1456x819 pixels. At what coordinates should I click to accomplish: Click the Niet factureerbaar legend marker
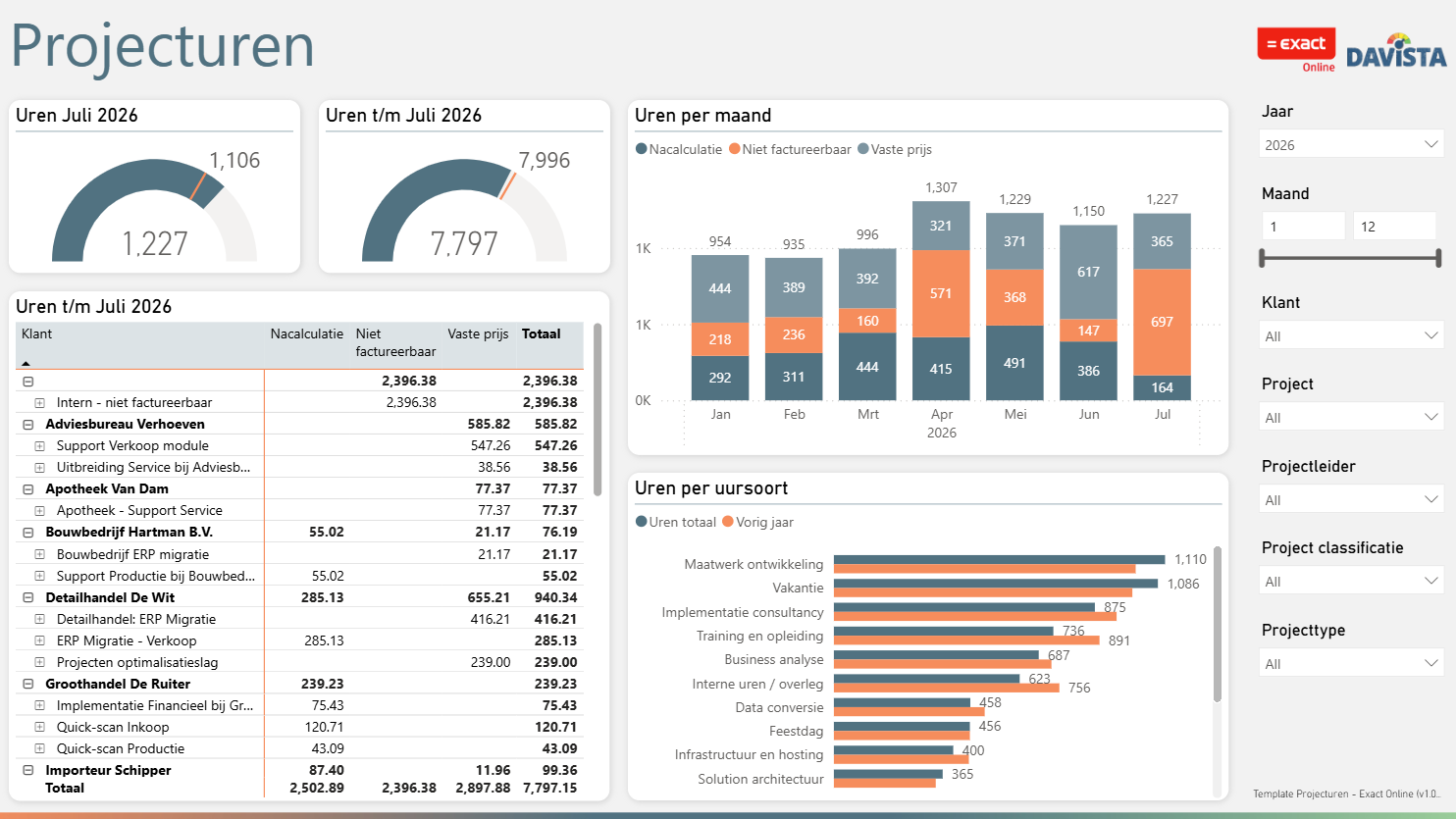click(735, 149)
